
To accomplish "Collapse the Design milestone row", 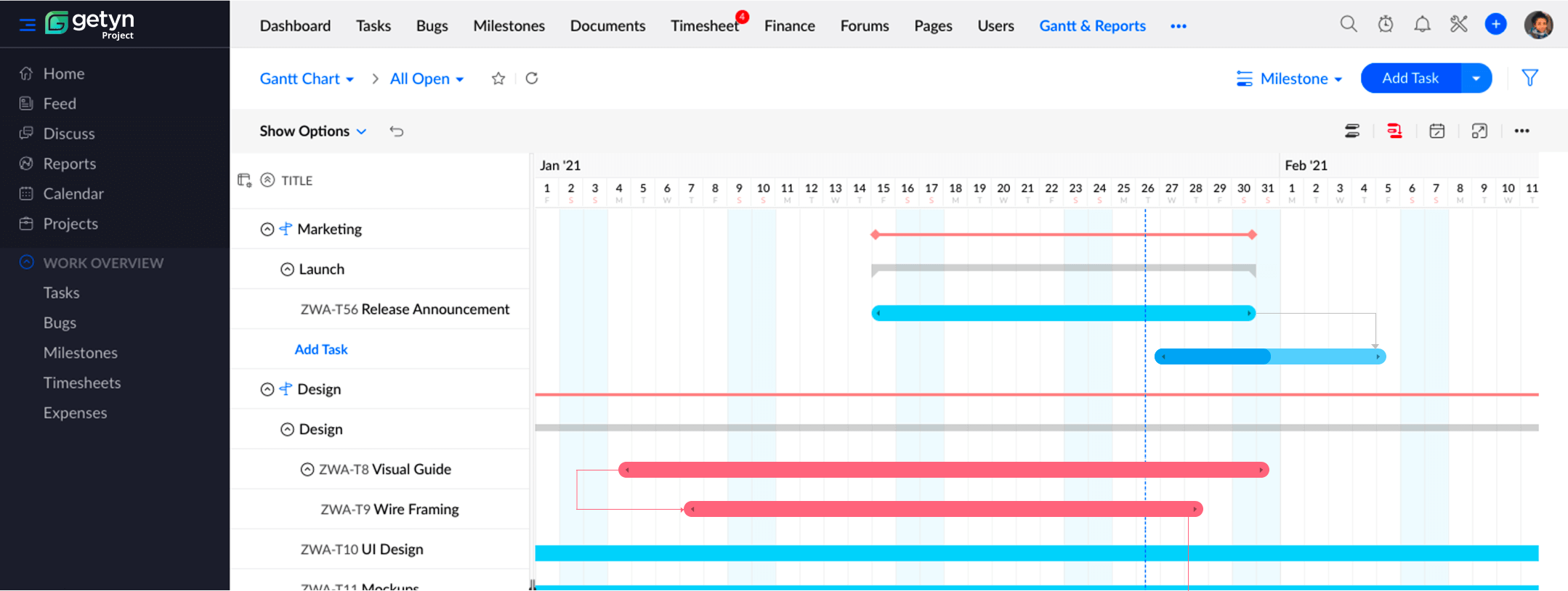I will (x=267, y=389).
